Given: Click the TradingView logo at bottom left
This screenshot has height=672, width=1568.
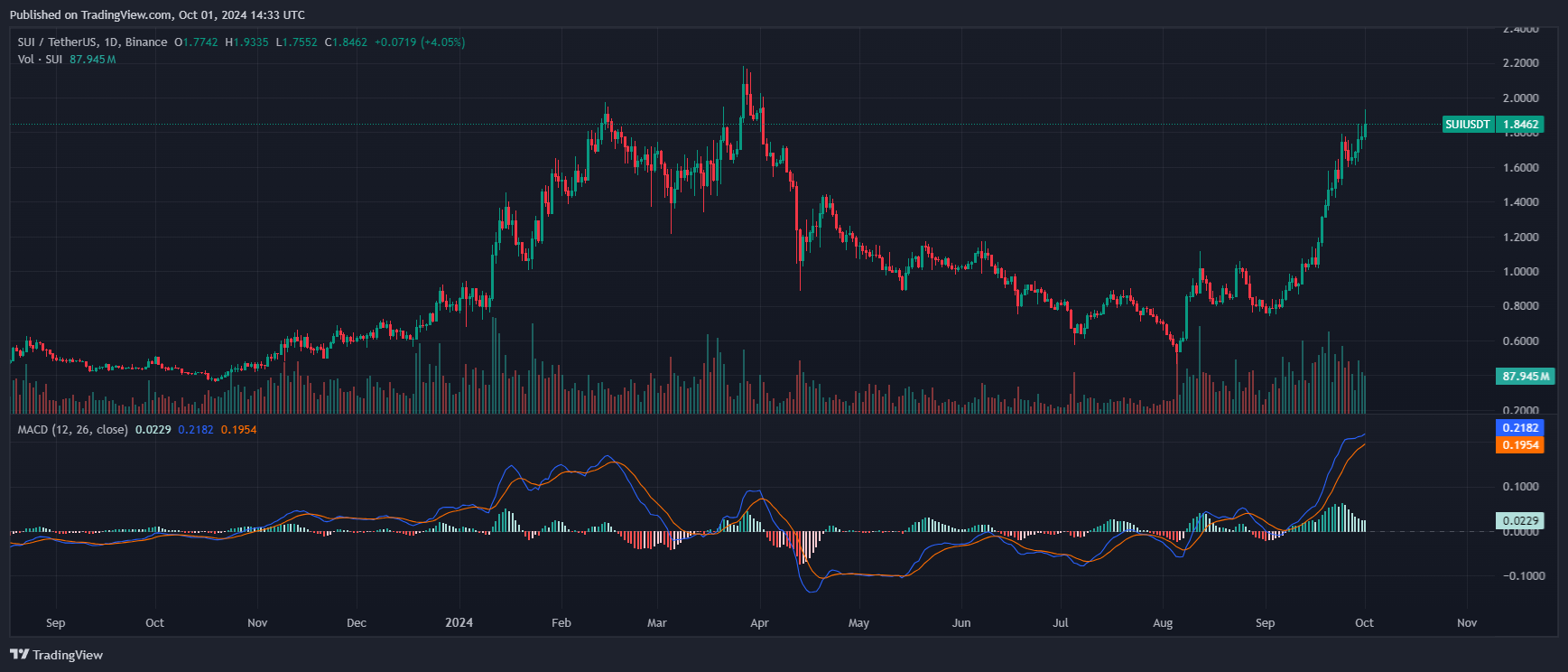Looking at the screenshot, I should click(x=56, y=655).
